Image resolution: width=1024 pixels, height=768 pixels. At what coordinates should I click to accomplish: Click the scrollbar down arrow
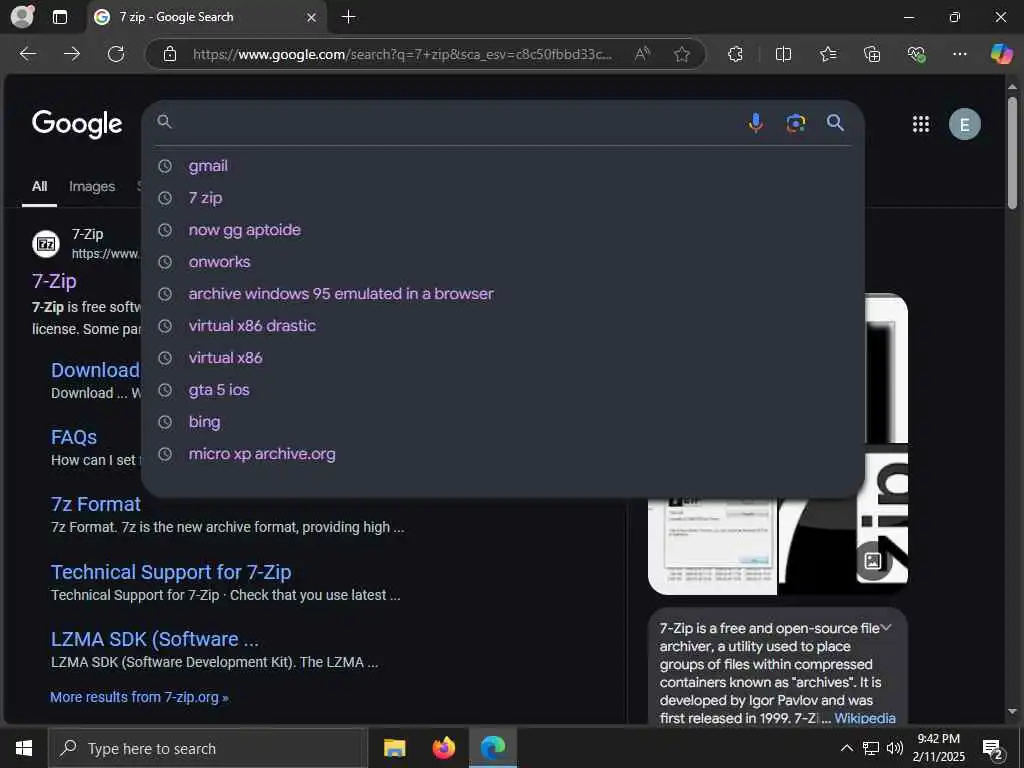(x=1012, y=711)
